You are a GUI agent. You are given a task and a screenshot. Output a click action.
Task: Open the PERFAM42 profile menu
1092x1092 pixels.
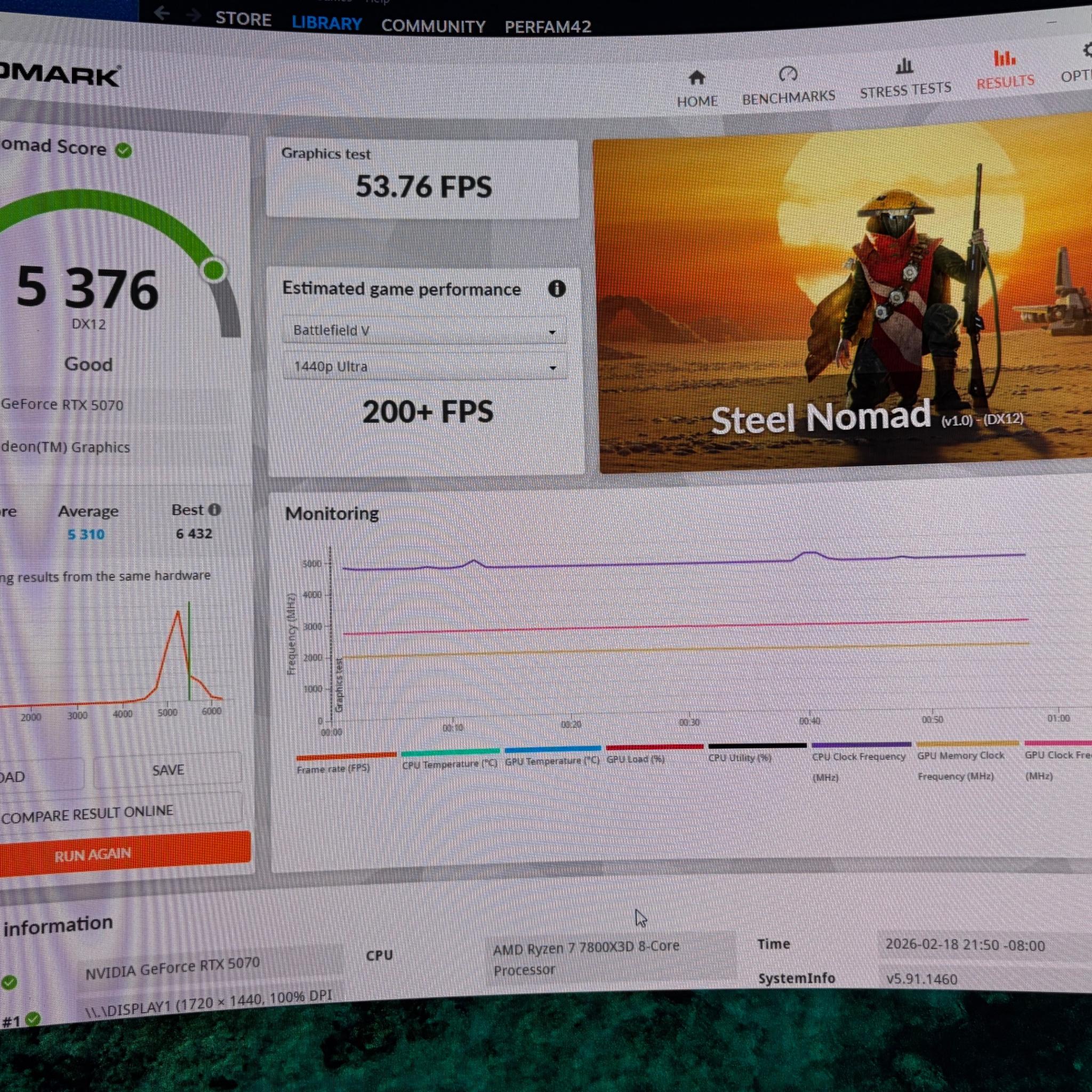pos(548,27)
